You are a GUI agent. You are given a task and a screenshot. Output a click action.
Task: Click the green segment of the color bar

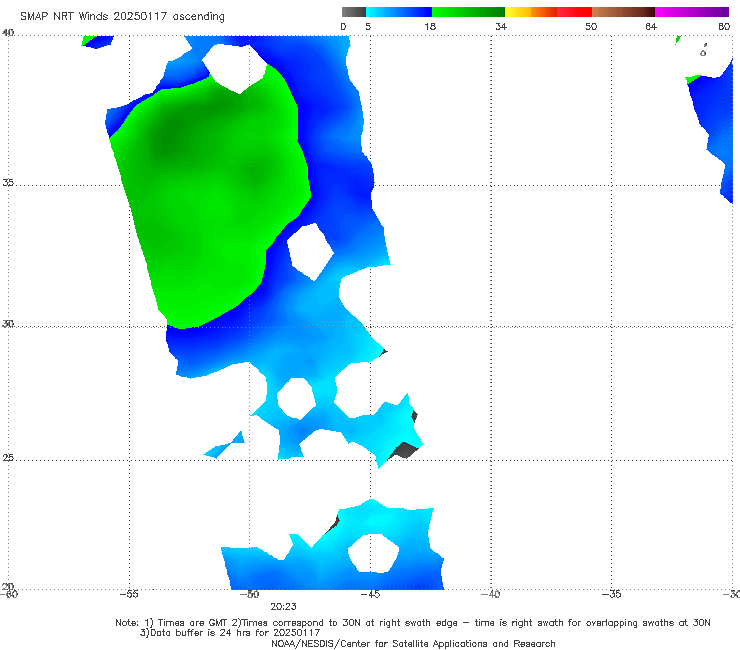click(x=468, y=12)
